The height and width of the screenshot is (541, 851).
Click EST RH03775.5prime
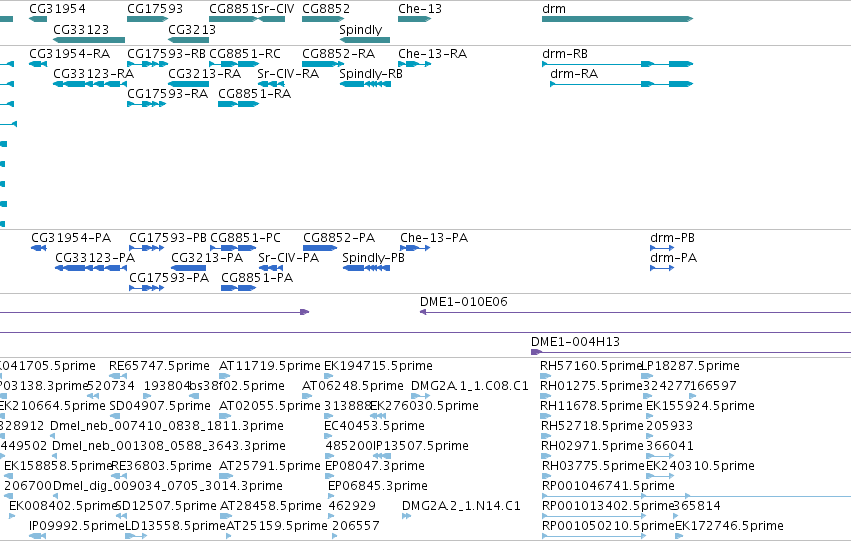pos(546,476)
